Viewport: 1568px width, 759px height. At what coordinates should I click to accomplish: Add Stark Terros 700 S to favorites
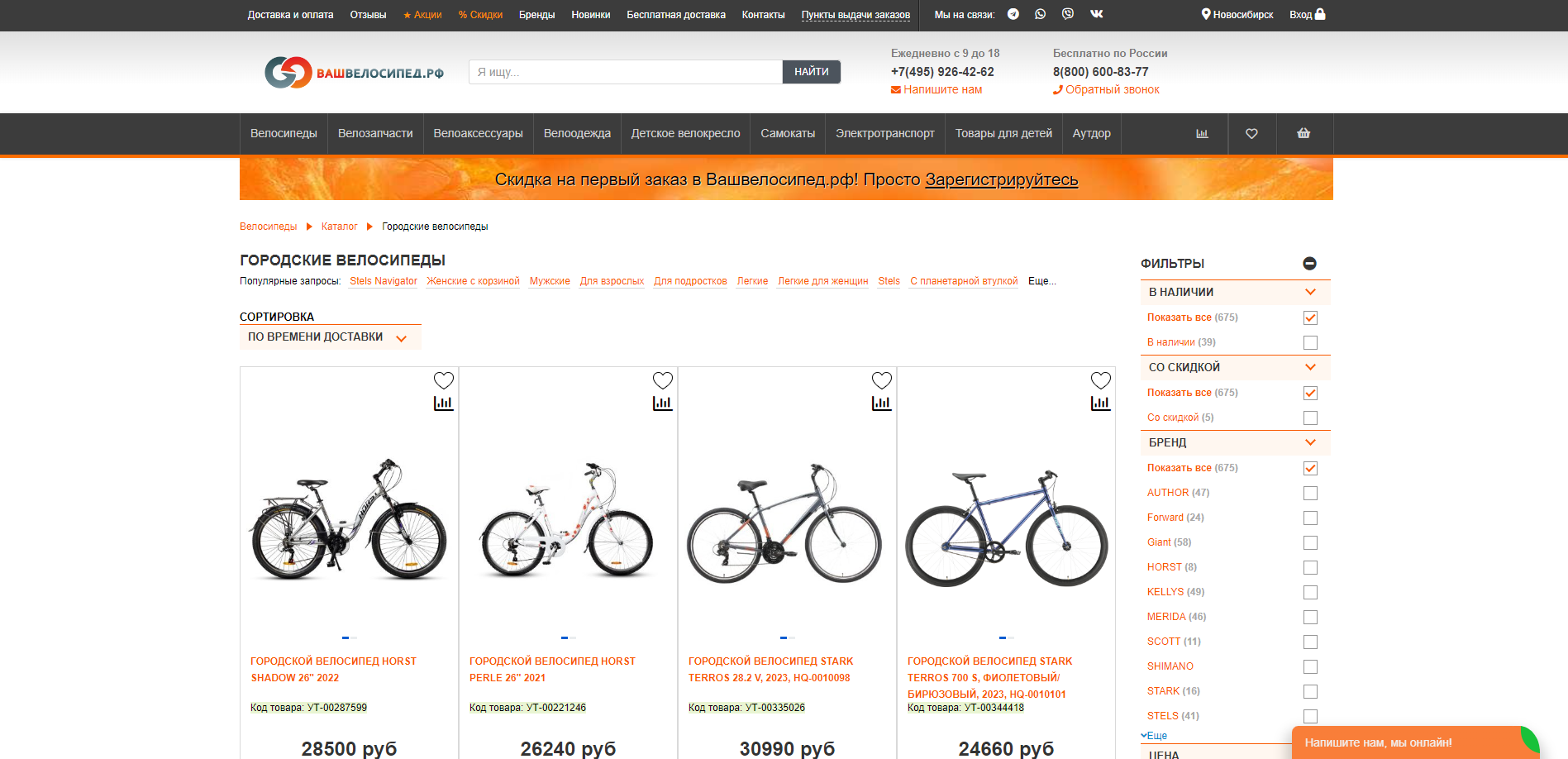(x=1101, y=380)
